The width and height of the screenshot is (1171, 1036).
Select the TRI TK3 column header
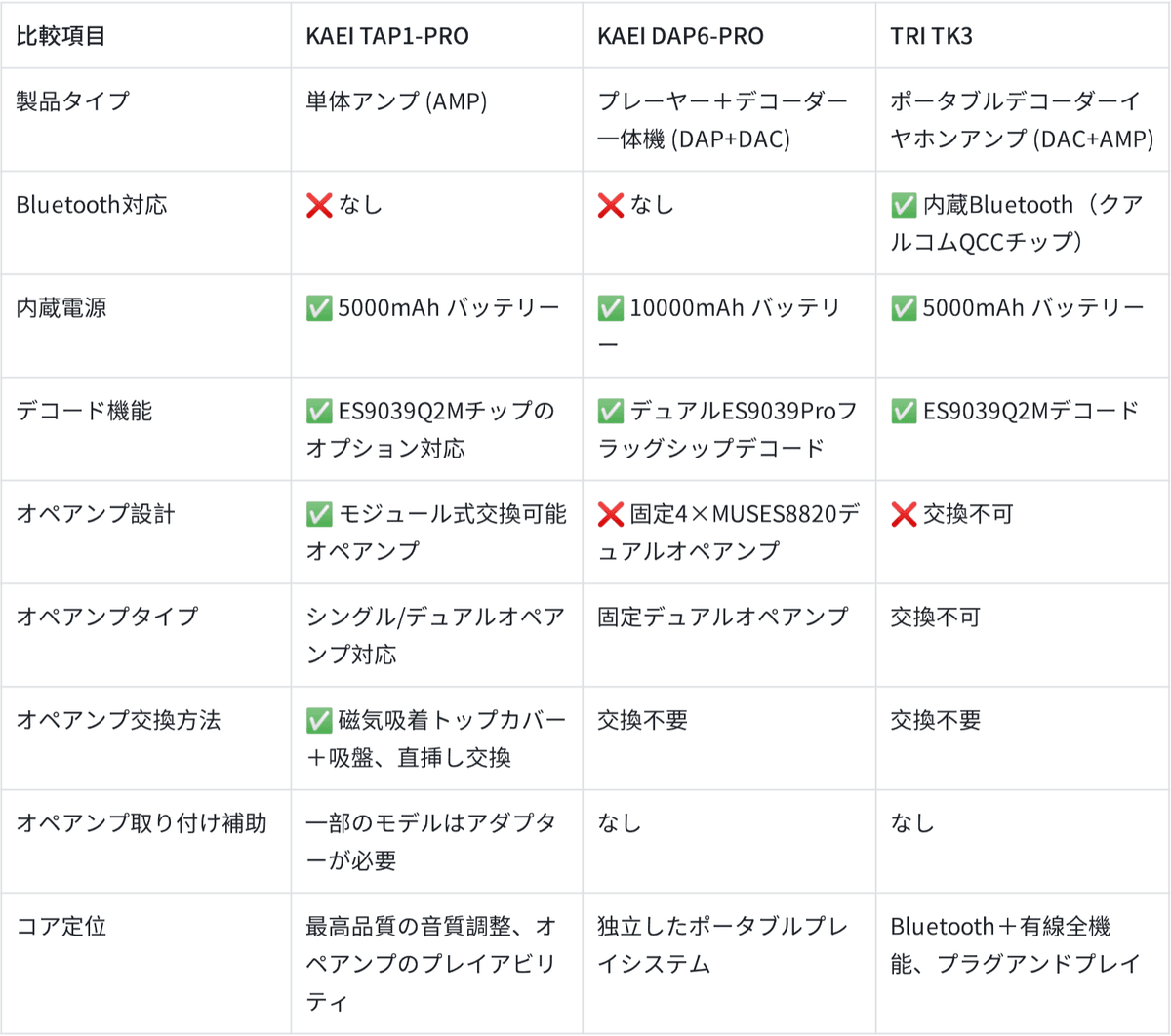pos(931,37)
